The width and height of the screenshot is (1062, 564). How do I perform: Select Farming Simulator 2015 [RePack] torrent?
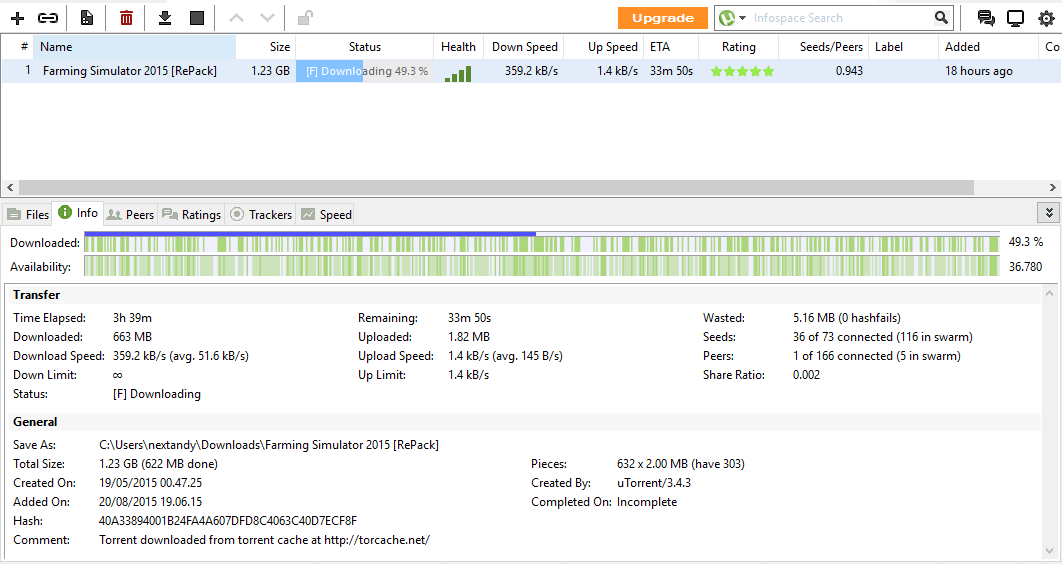click(x=129, y=71)
